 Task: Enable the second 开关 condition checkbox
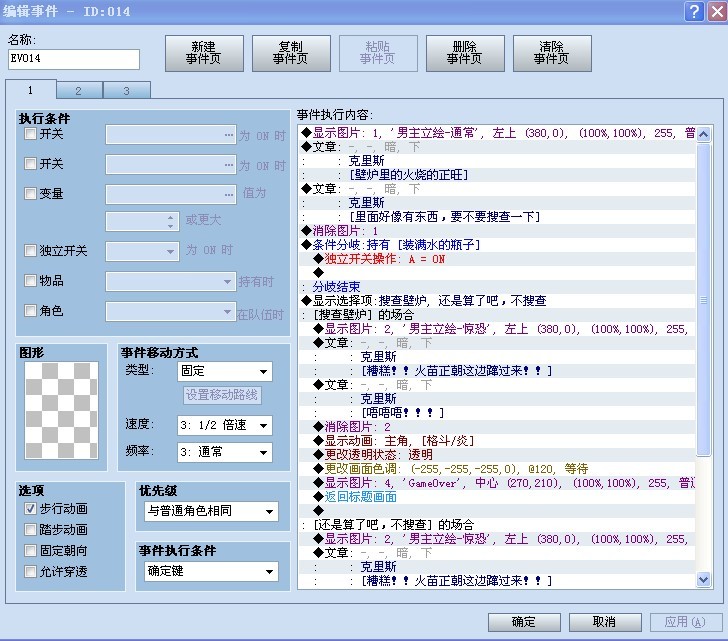click(30, 163)
